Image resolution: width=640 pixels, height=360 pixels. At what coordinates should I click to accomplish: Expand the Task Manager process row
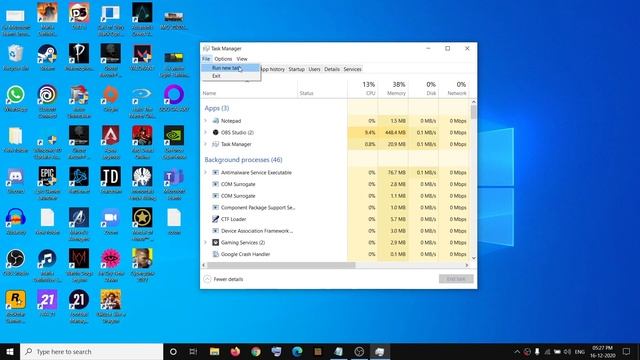(x=206, y=144)
